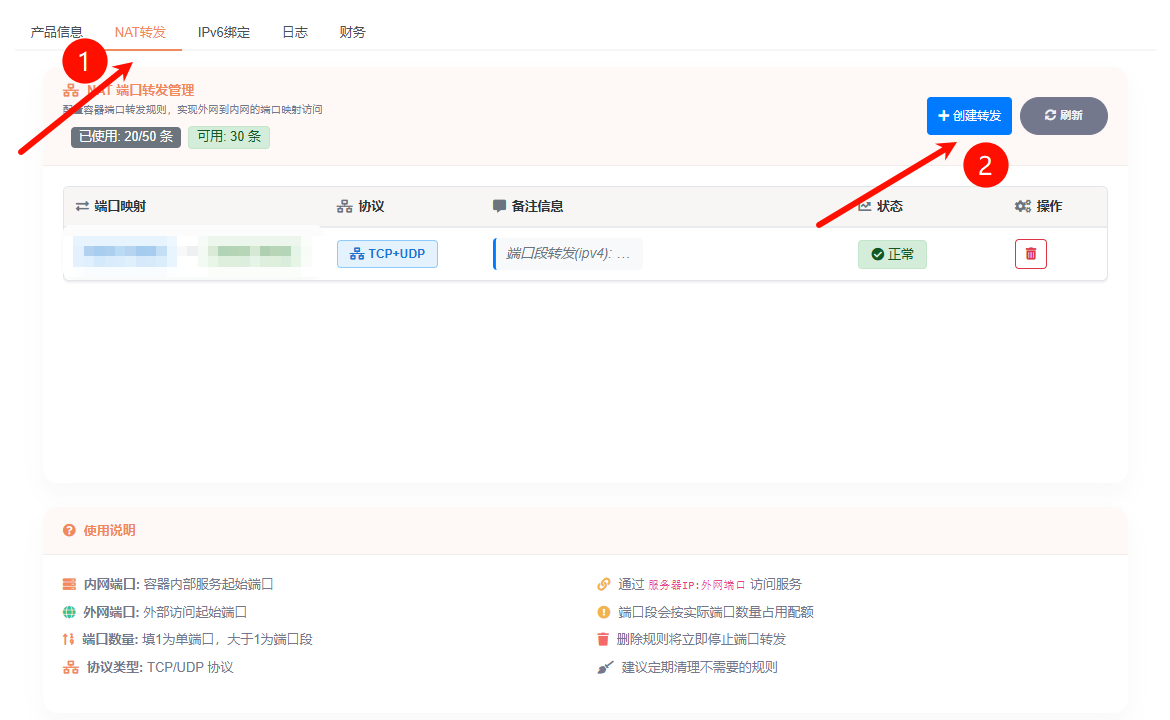Click the 正常 status badge
This screenshot has height=720, width=1170.
click(892, 254)
